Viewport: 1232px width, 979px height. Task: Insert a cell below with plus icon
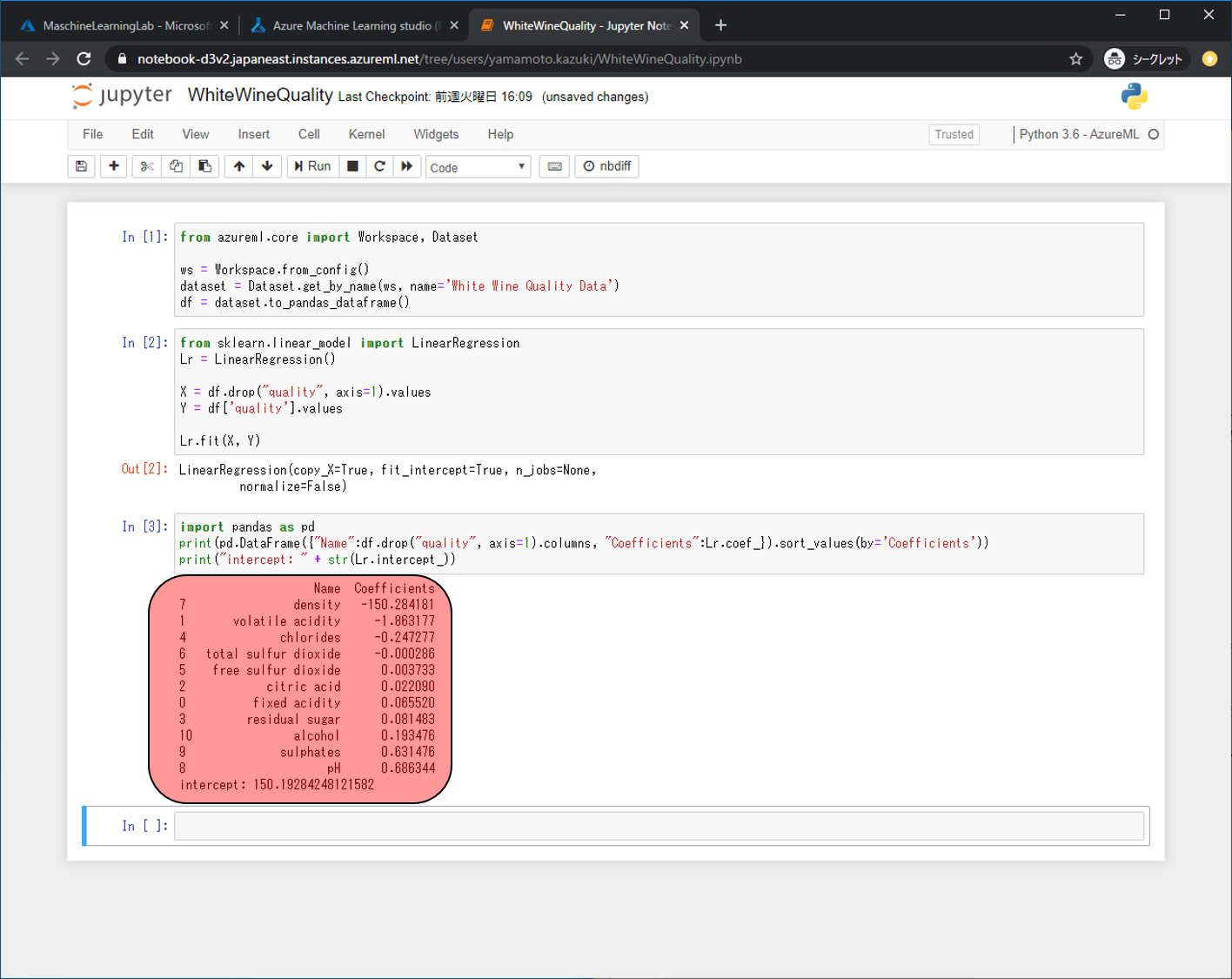114,166
